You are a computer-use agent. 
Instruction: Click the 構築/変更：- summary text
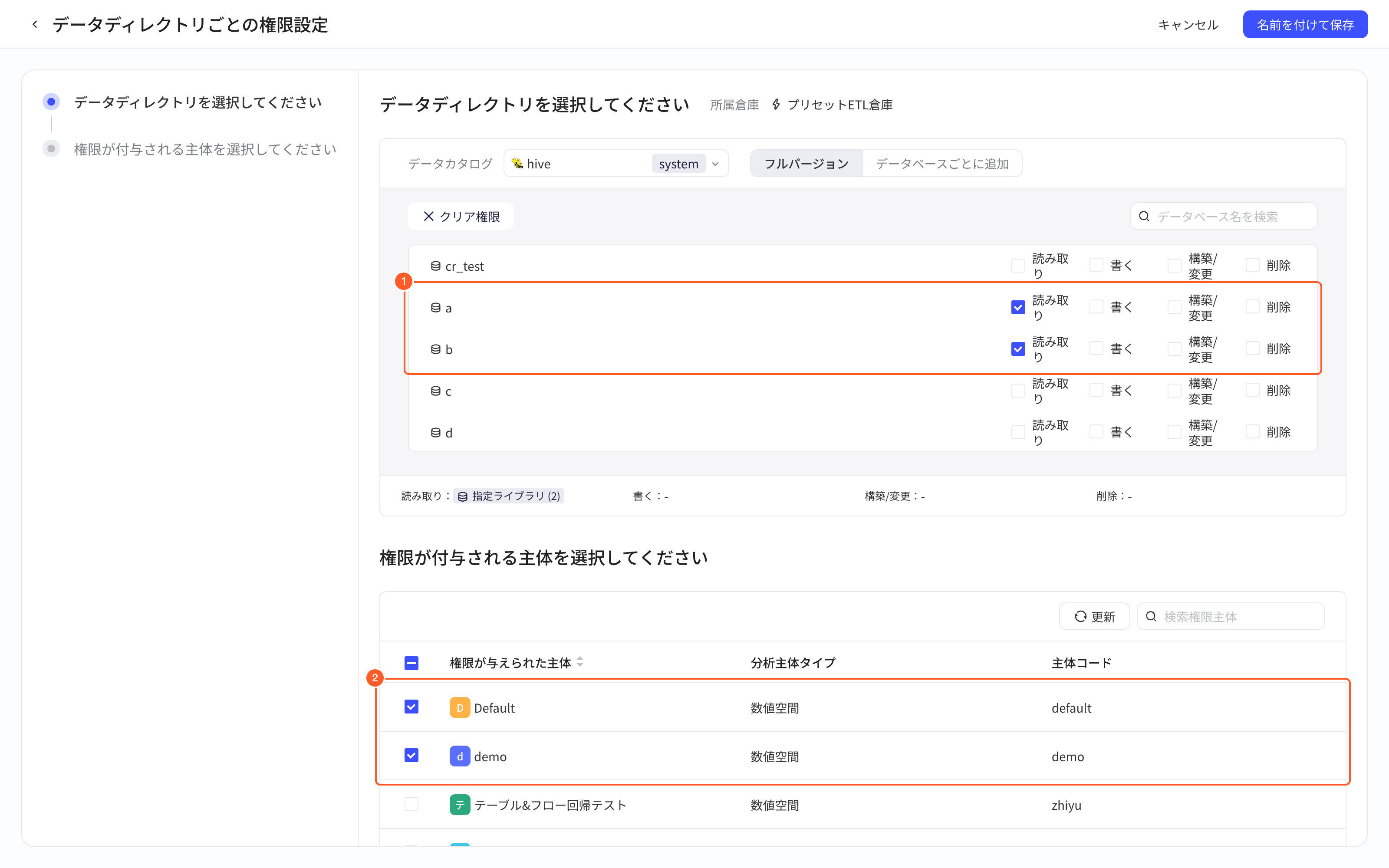tap(894, 496)
